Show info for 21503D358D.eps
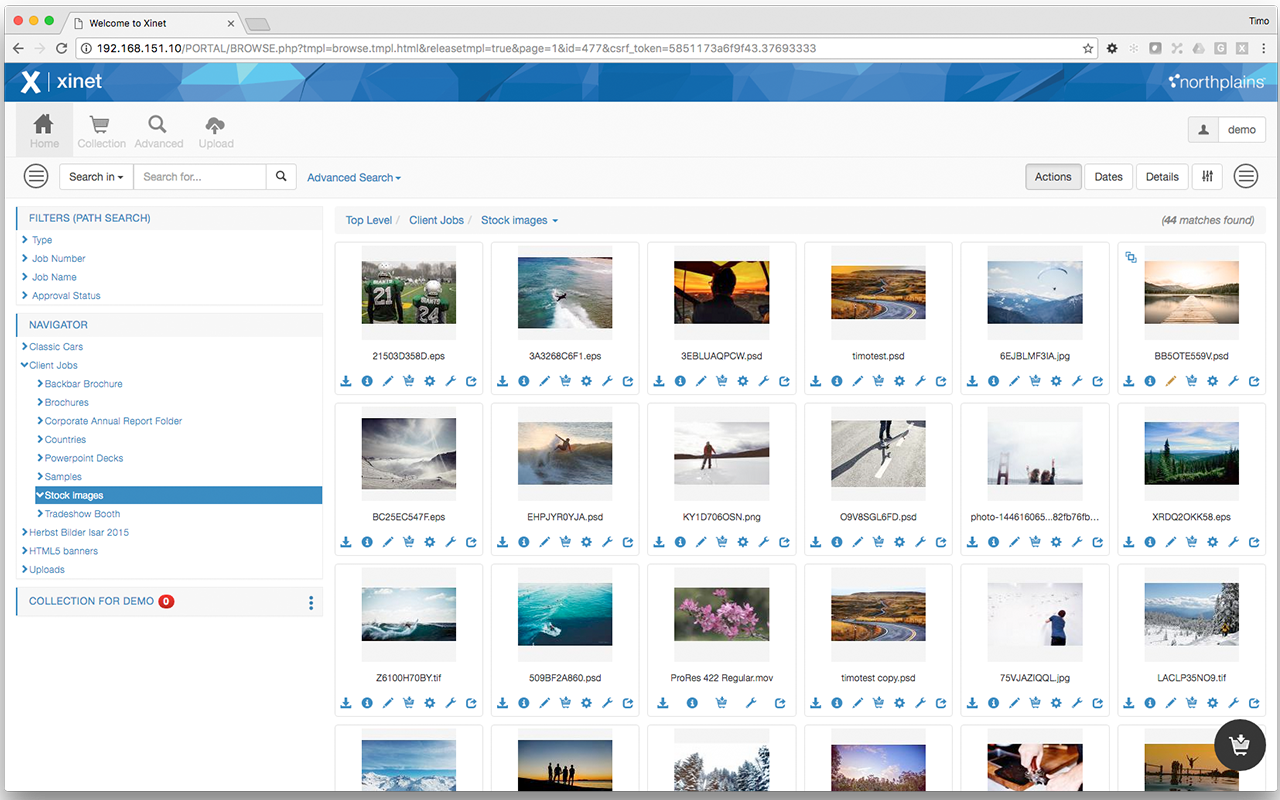This screenshot has width=1280, height=800. (367, 381)
